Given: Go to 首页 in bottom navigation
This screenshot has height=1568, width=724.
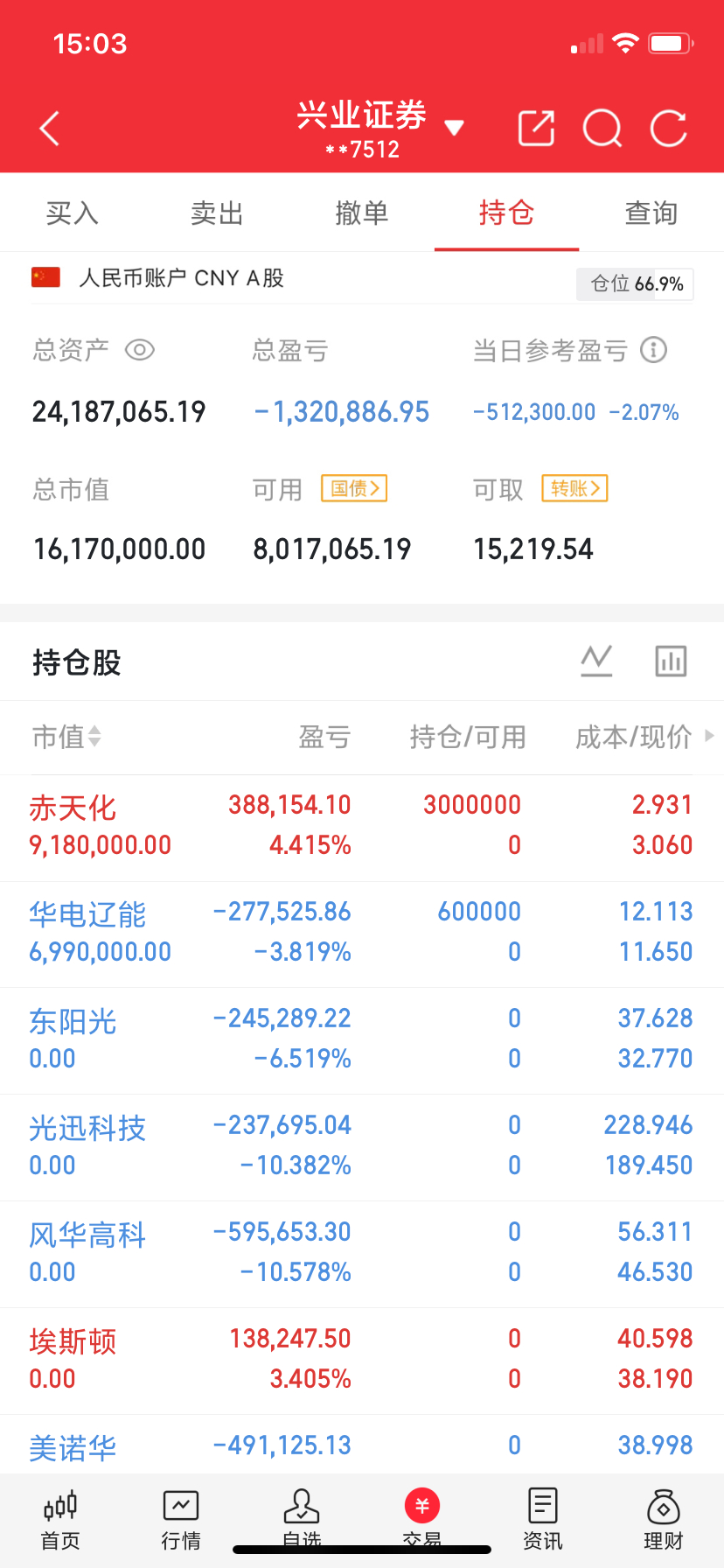Looking at the screenshot, I should point(60,1520).
